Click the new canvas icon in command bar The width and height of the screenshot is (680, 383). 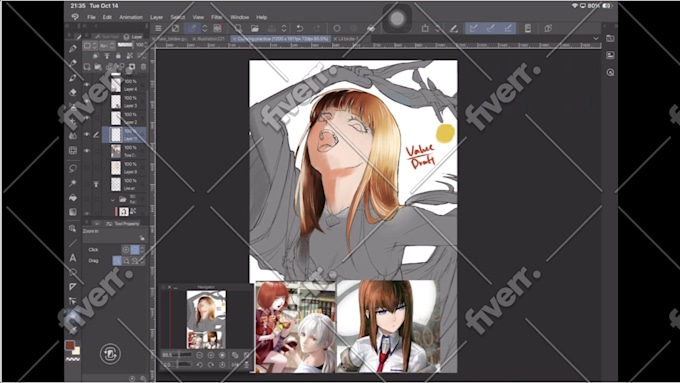point(238,29)
